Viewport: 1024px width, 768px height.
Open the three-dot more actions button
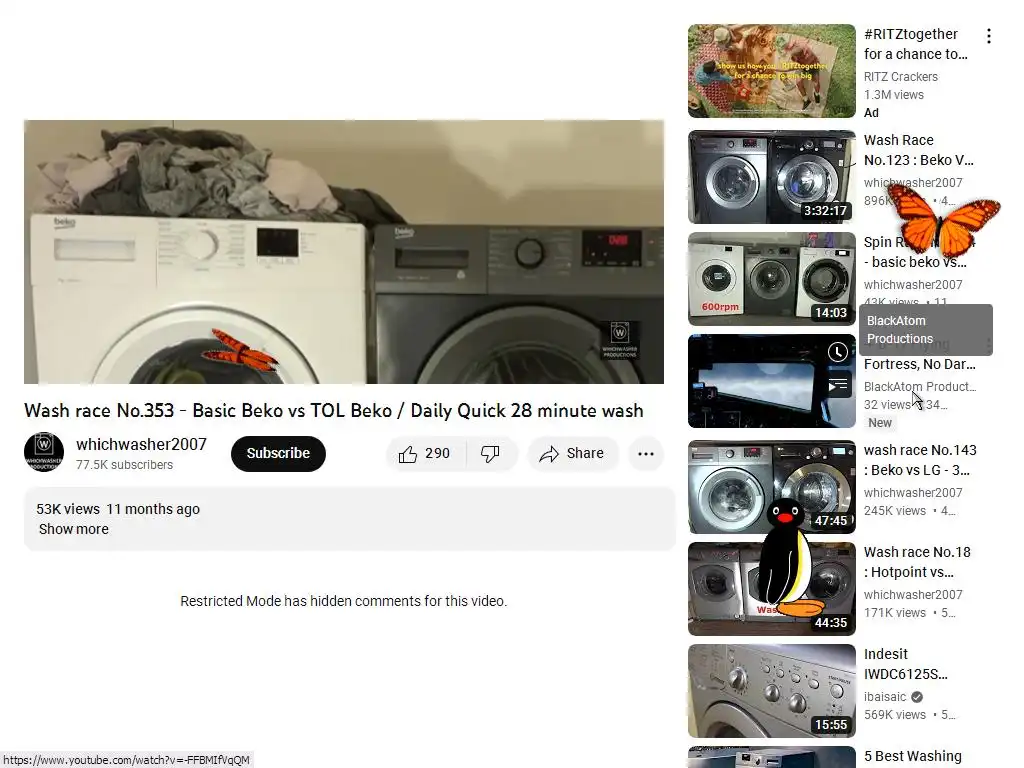pos(646,454)
